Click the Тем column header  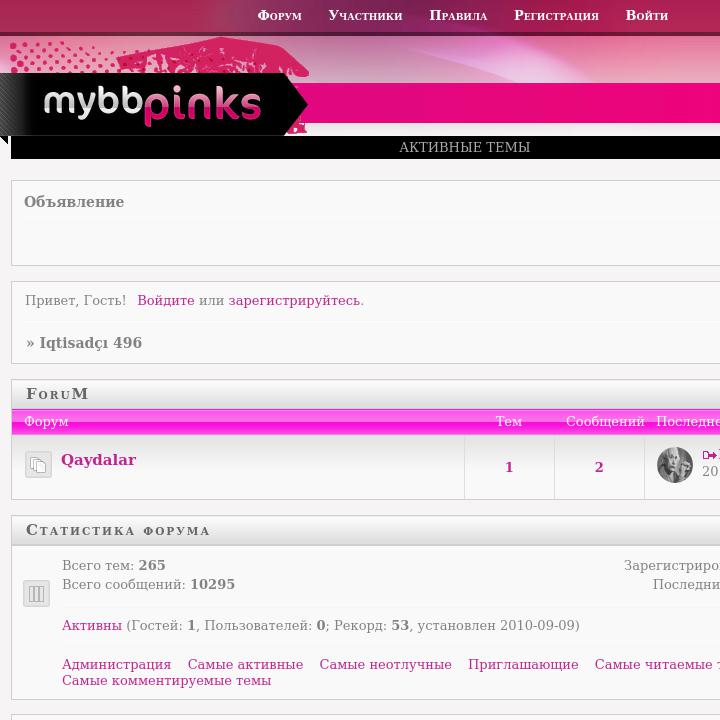coord(509,421)
